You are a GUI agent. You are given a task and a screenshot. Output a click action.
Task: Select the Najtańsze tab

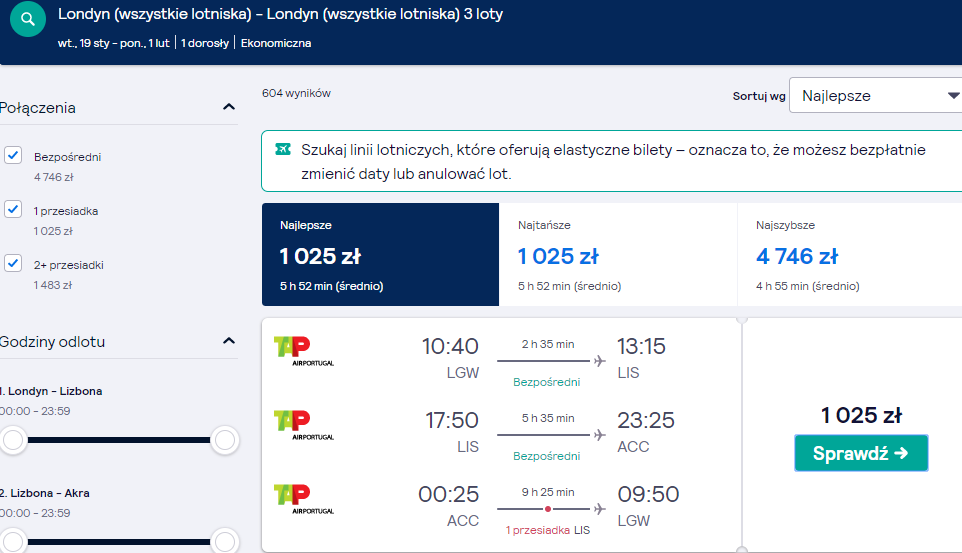pos(618,255)
